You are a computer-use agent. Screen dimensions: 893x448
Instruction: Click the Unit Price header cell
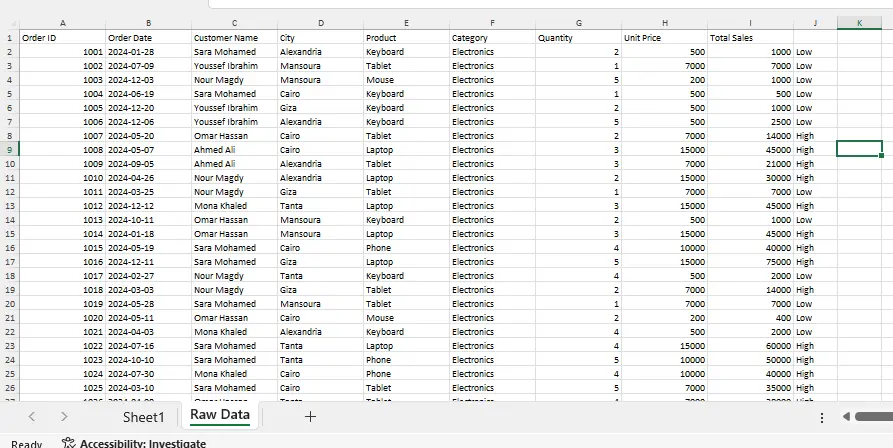coord(665,38)
